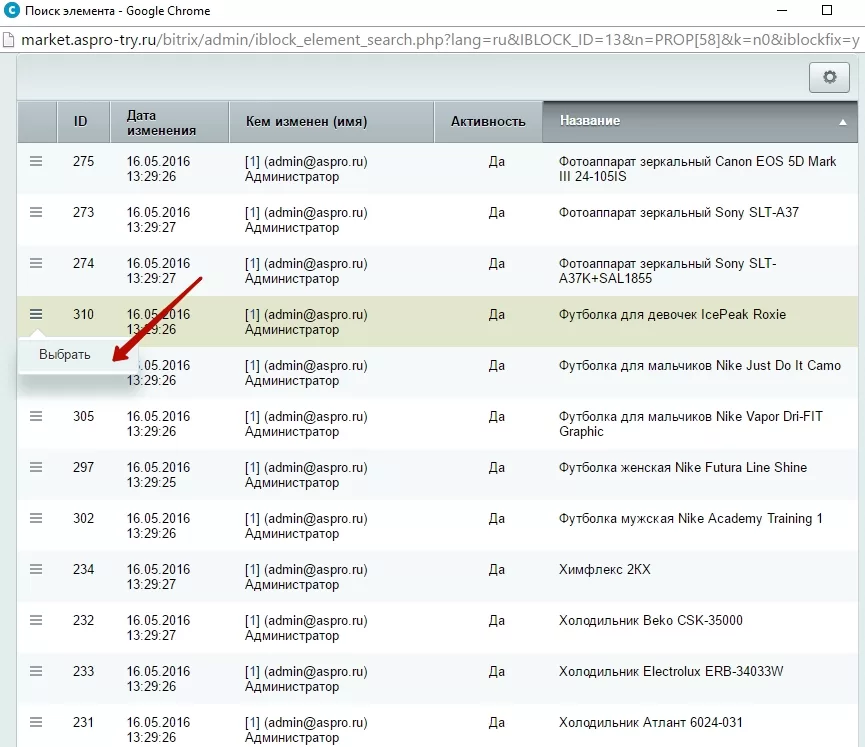Open user [1] link in row 305

click(252, 417)
